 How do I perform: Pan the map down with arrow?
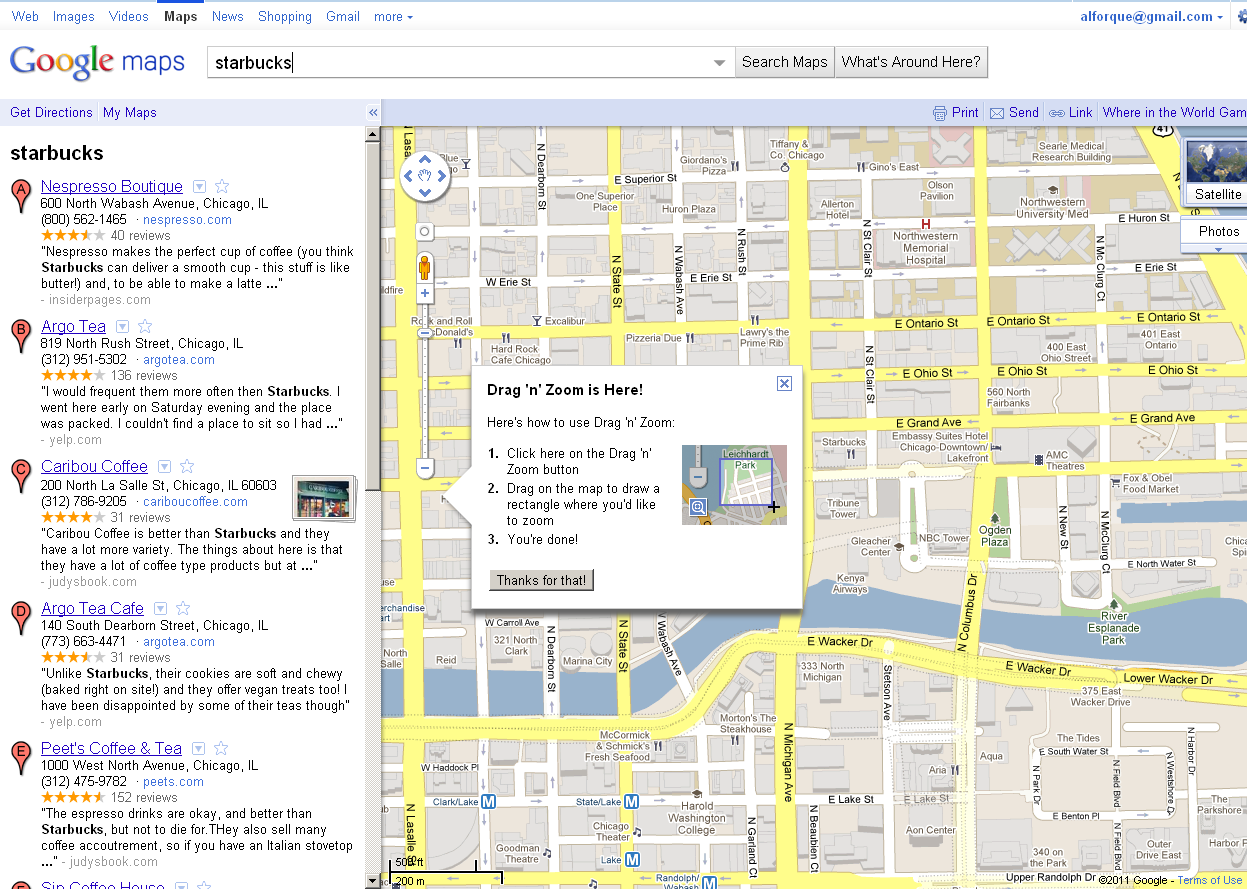(x=424, y=193)
